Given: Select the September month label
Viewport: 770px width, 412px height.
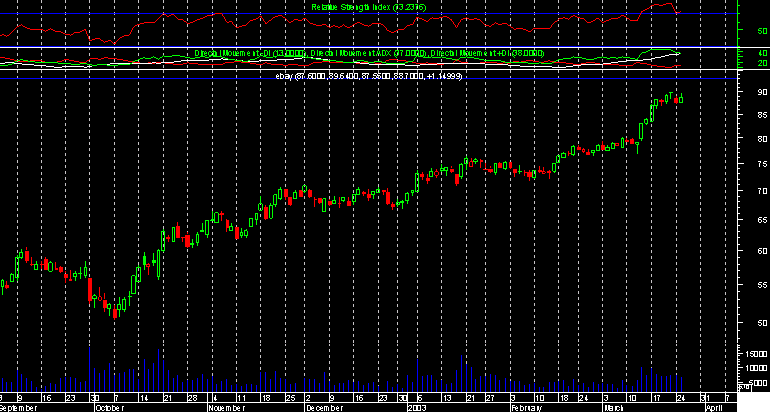Looking at the screenshot, I should pyautogui.click(x=19, y=408).
